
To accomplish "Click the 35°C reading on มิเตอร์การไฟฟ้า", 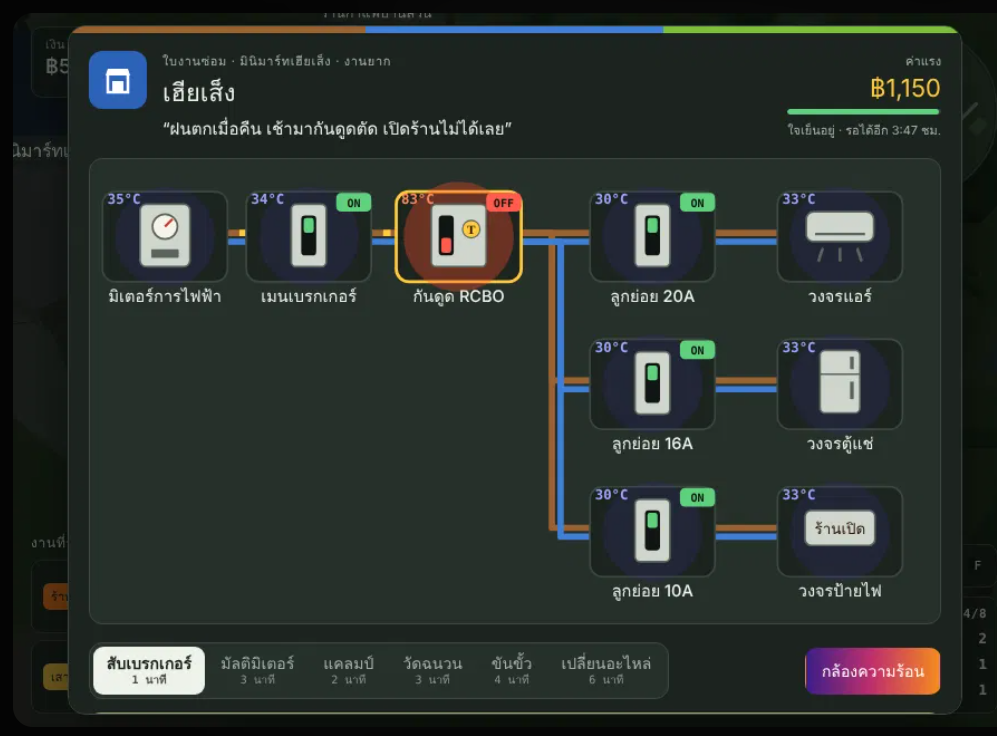I will 124,199.
